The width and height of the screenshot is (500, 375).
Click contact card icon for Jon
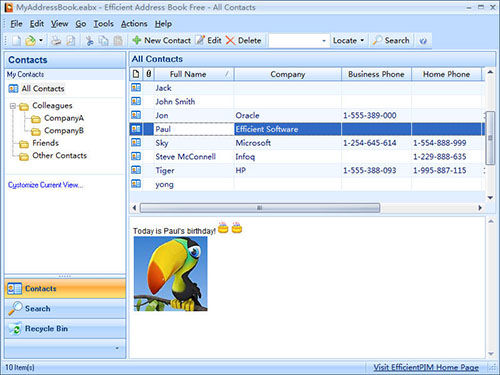tap(136, 115)
